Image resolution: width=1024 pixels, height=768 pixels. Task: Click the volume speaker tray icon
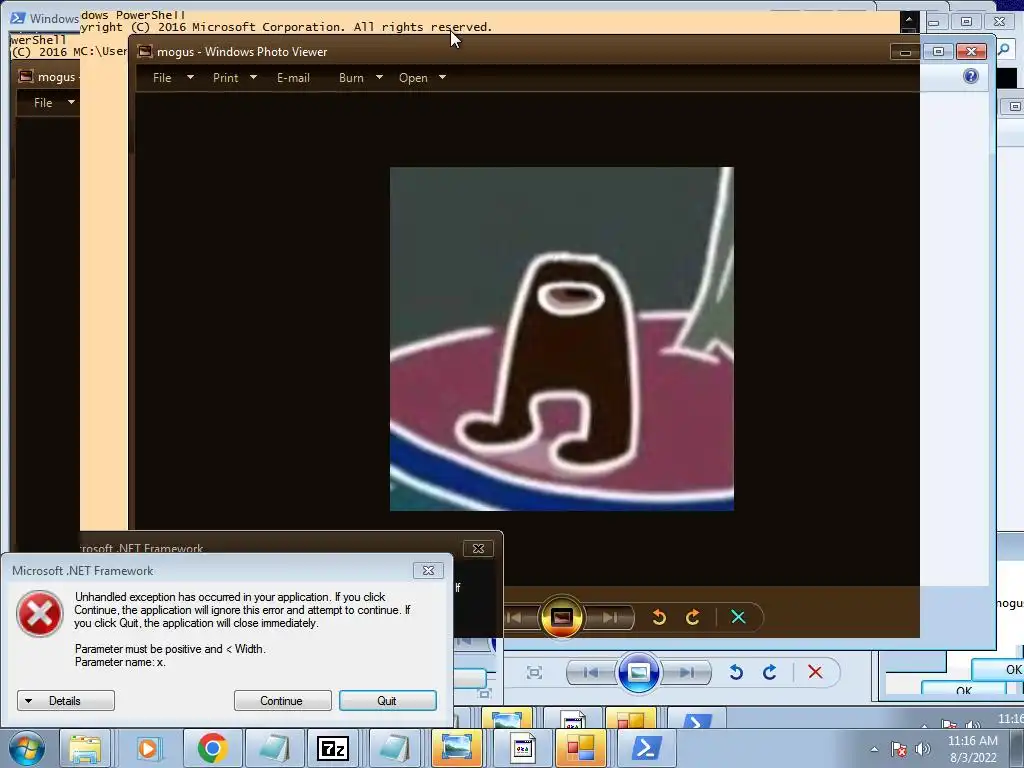(923, 749)
